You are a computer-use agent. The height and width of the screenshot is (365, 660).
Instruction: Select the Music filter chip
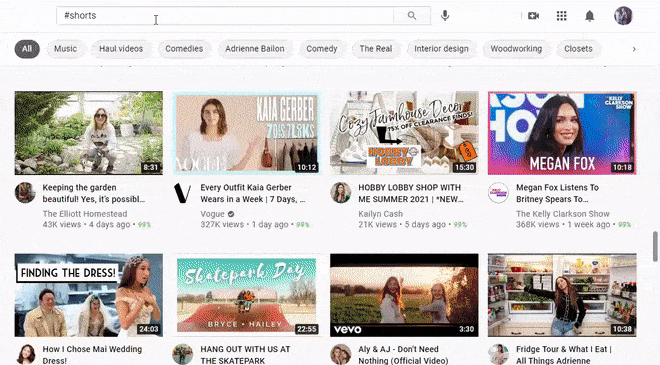[66, 49]
